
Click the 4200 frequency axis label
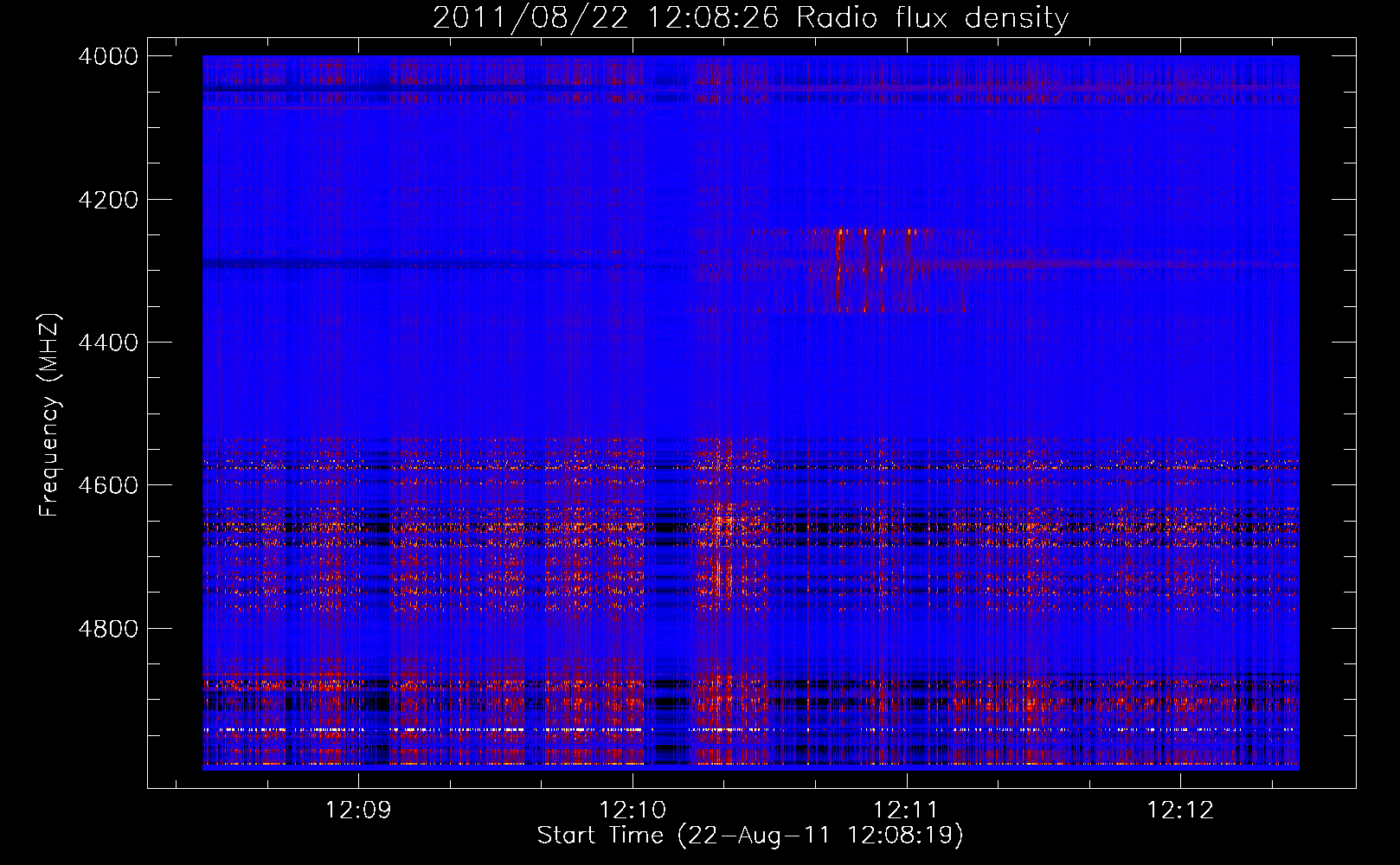(x=108, y=200)
